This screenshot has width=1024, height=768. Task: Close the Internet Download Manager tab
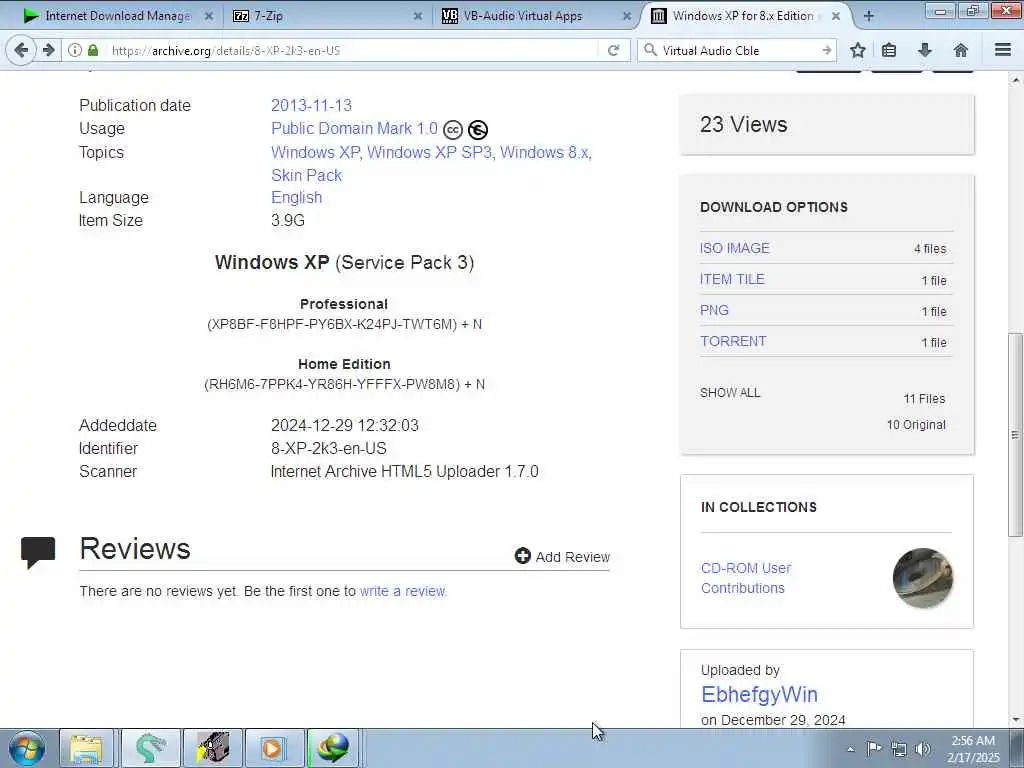click(209, 16)
